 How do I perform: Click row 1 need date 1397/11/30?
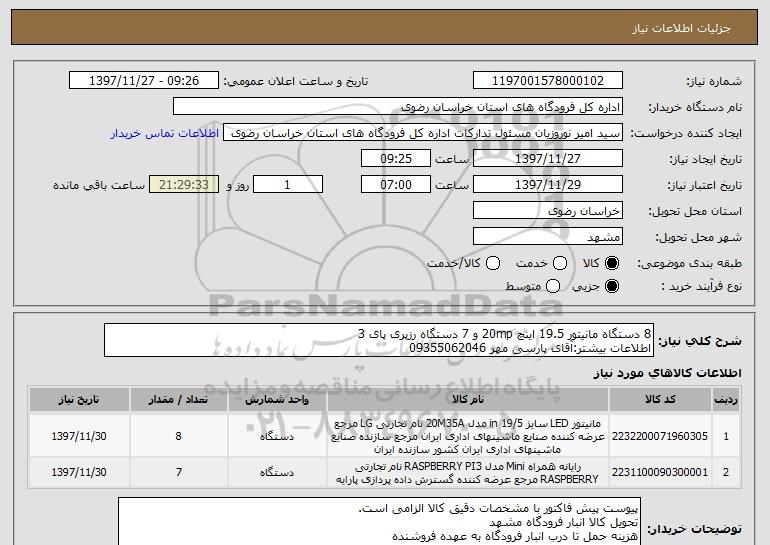(79, 436)
